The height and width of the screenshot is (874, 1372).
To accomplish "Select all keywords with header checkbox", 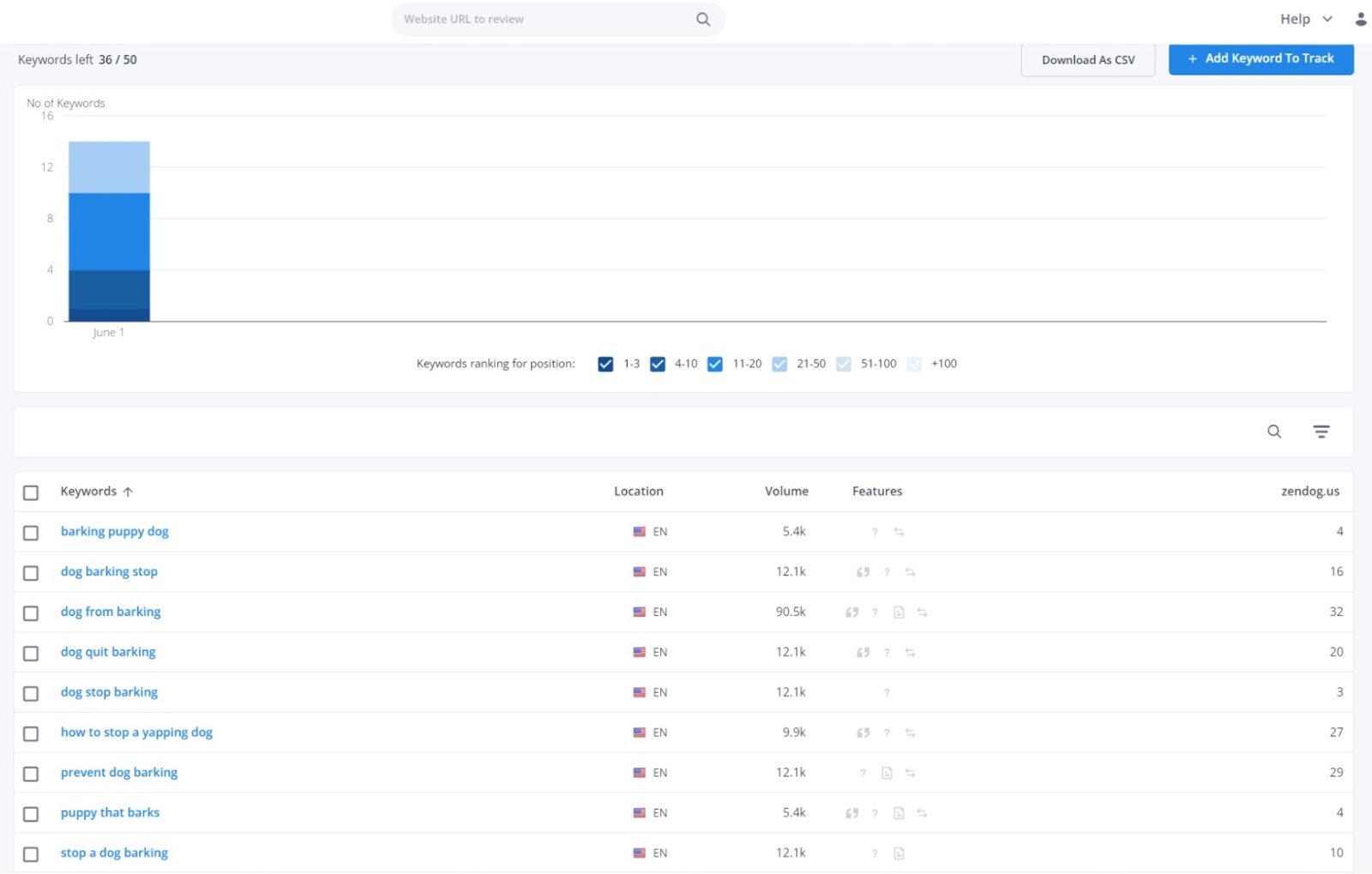I will 31,492.
